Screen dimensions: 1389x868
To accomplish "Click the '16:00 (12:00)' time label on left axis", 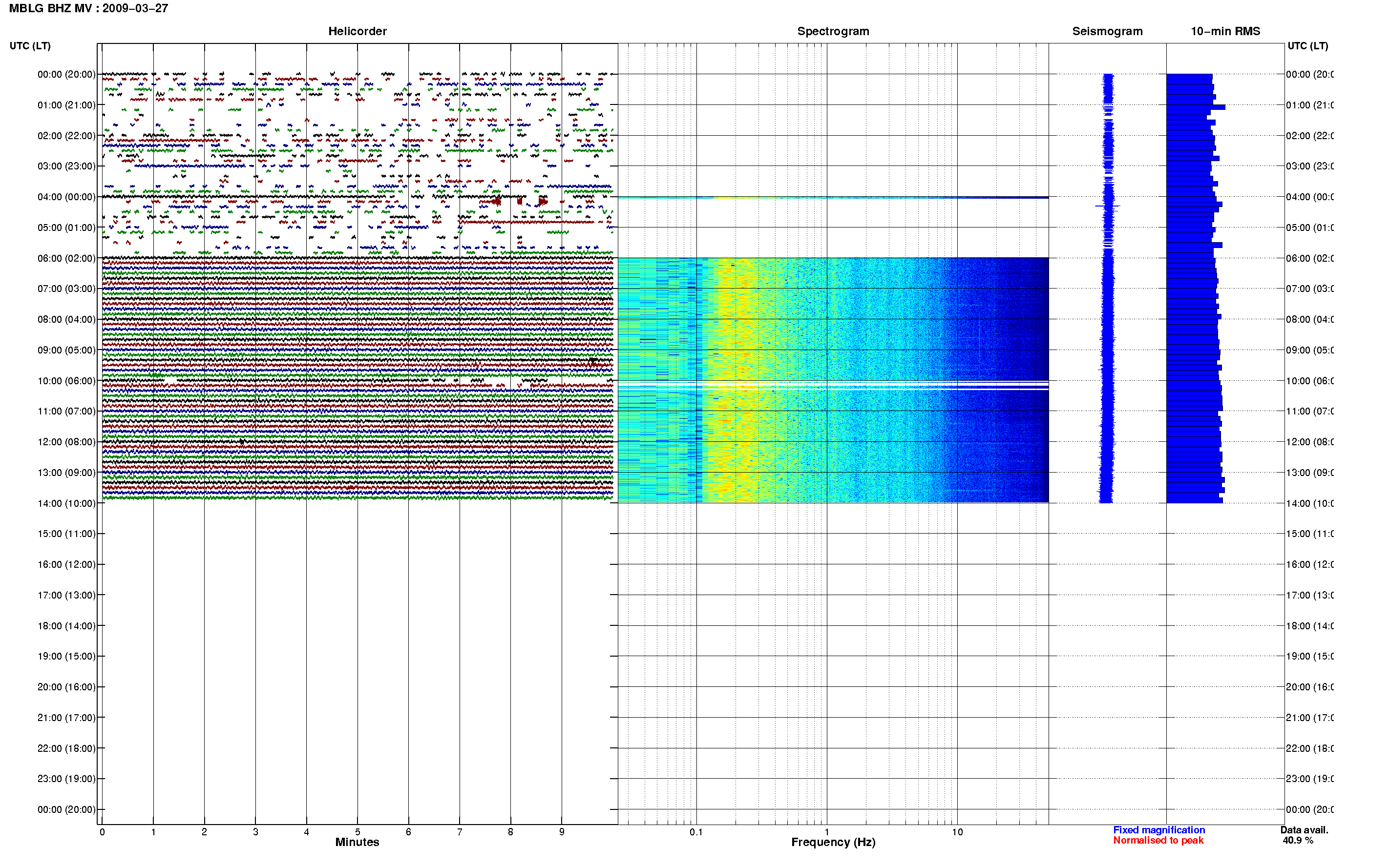I will (66, 565).
